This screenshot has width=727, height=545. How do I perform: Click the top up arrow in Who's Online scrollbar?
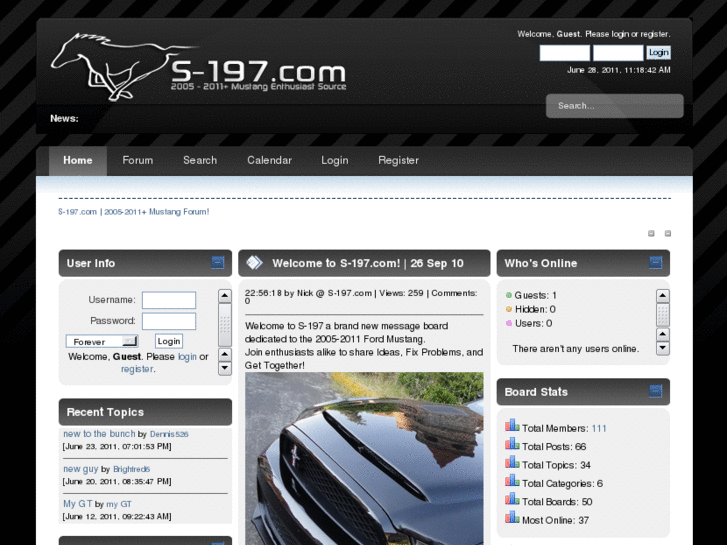click(x=663, y=295)
